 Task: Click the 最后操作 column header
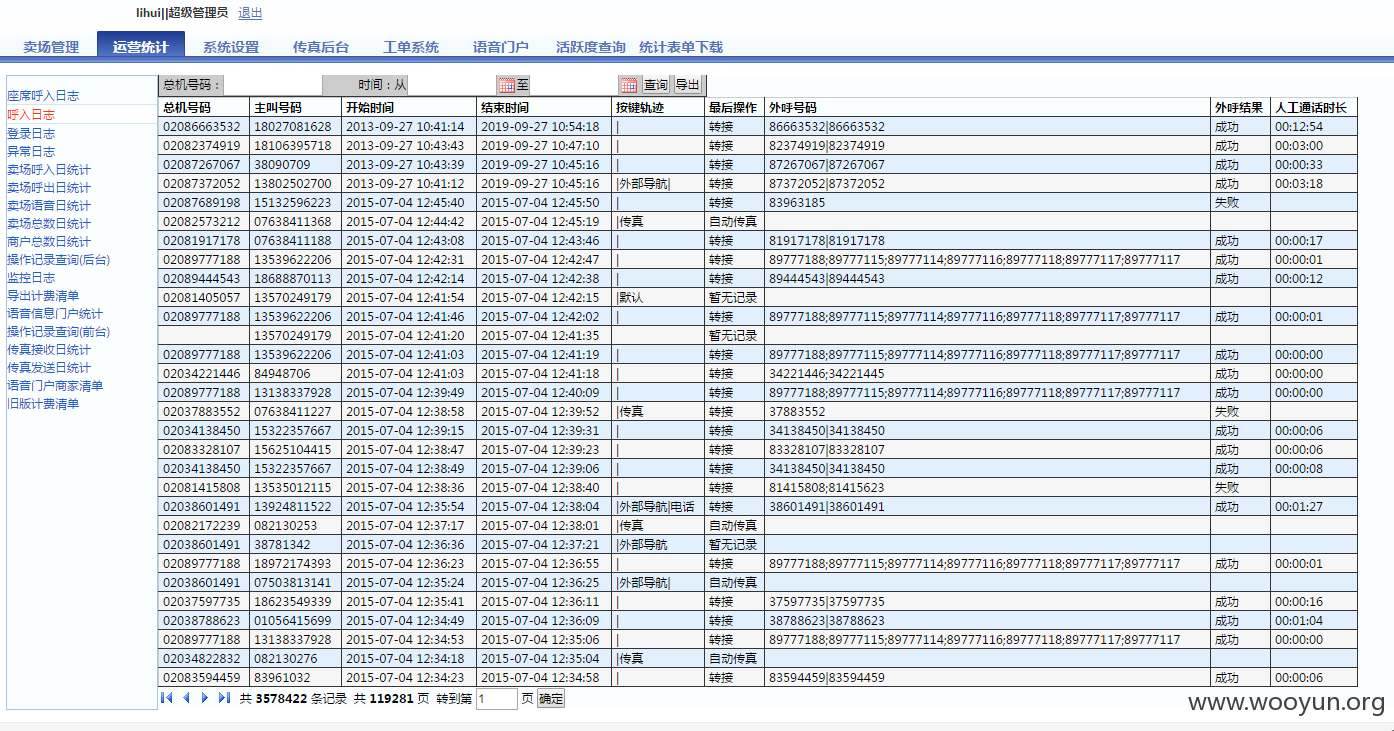[x=734, y=107]
